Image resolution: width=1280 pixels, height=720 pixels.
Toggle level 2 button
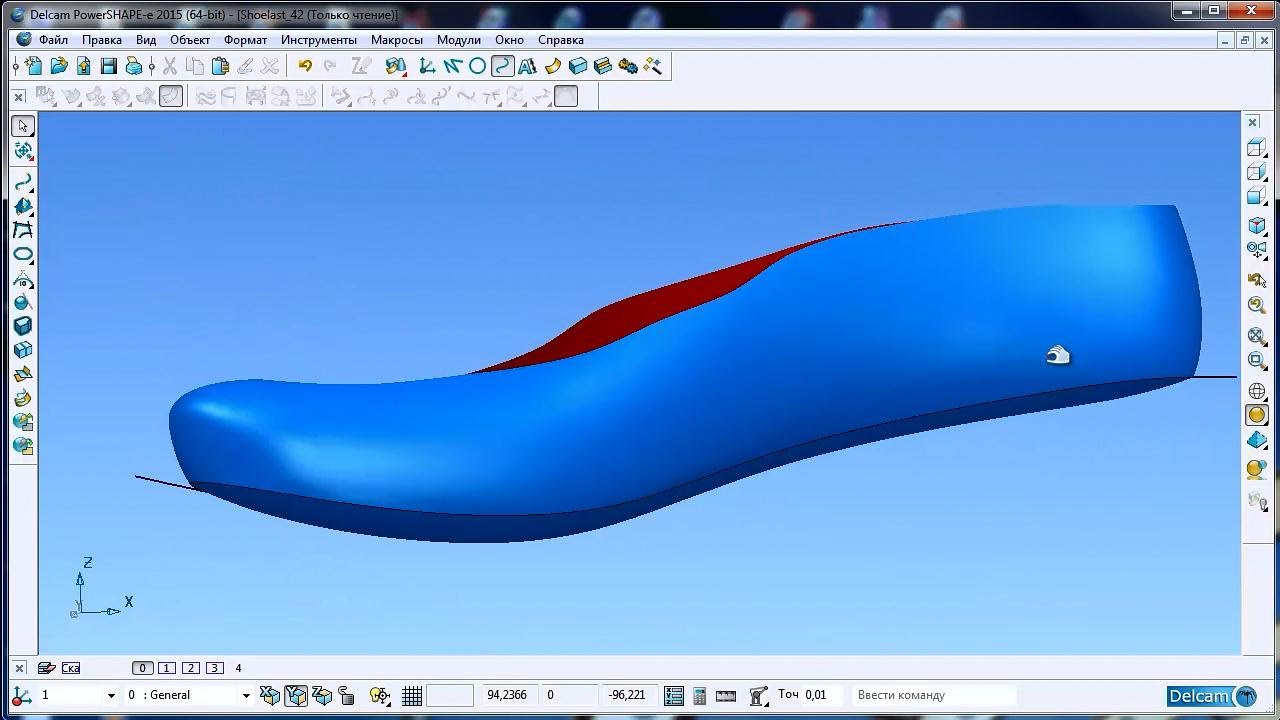point(191,668)
